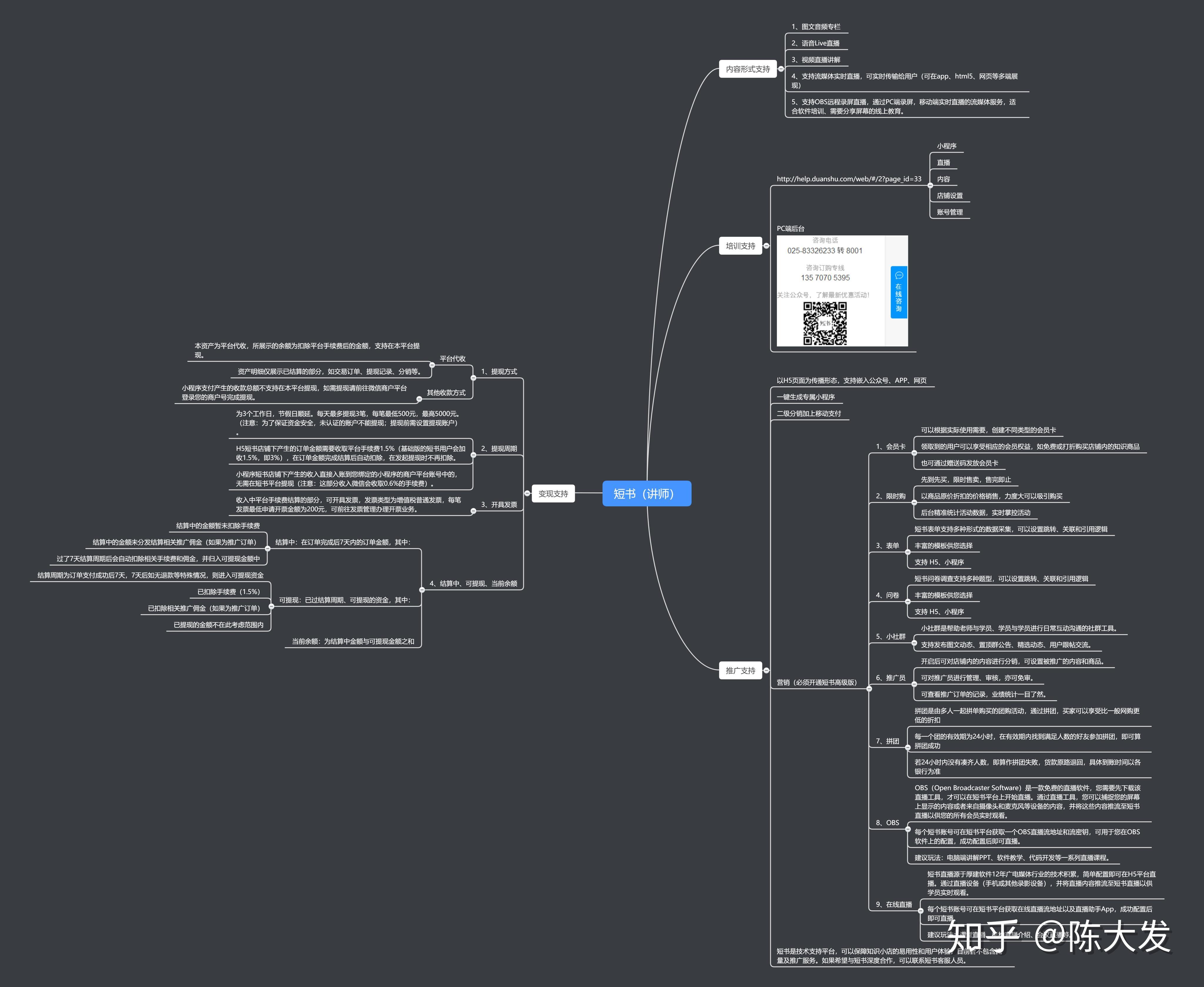Select the 可对推广员进行管理、审核 node
Screen dimensions: 1204x987
click(x=978, y=678)
